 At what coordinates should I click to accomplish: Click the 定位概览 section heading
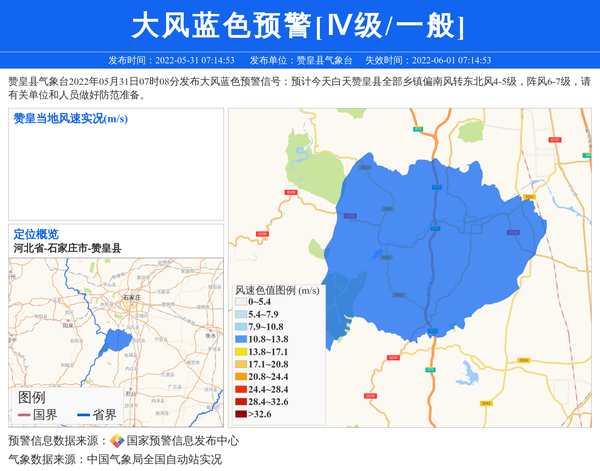point(36,234)
